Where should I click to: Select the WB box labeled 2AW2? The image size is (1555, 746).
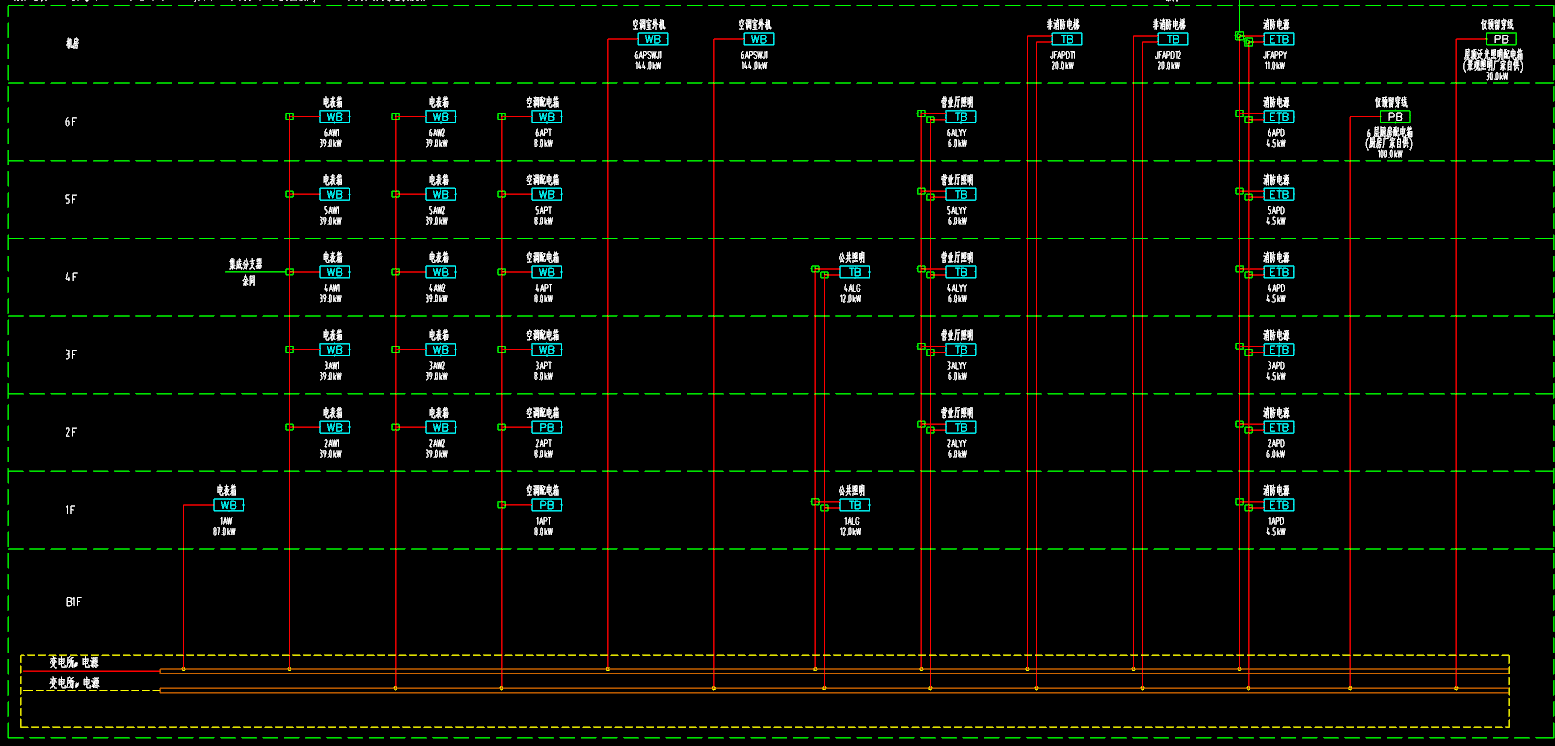[x=441, y=427]
